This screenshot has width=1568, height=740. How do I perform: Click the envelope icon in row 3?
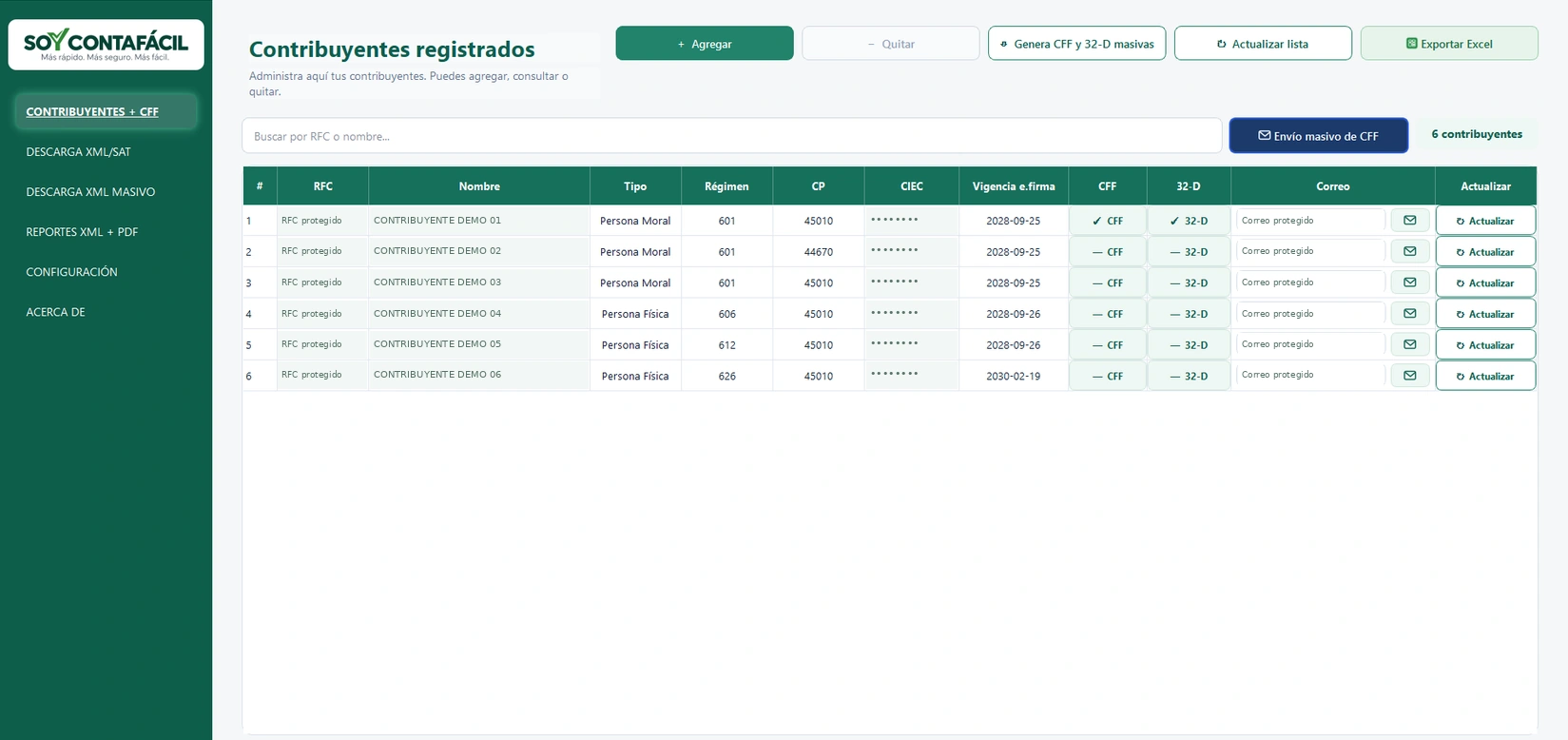1410,282
